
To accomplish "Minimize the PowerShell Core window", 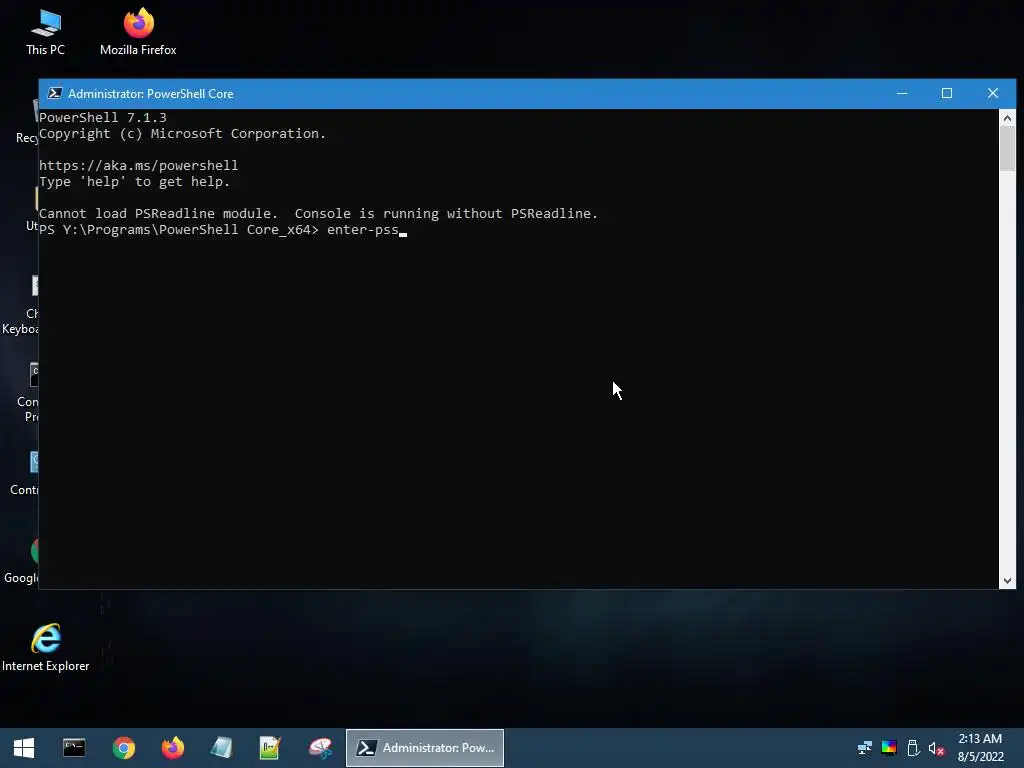I will 902,93.
